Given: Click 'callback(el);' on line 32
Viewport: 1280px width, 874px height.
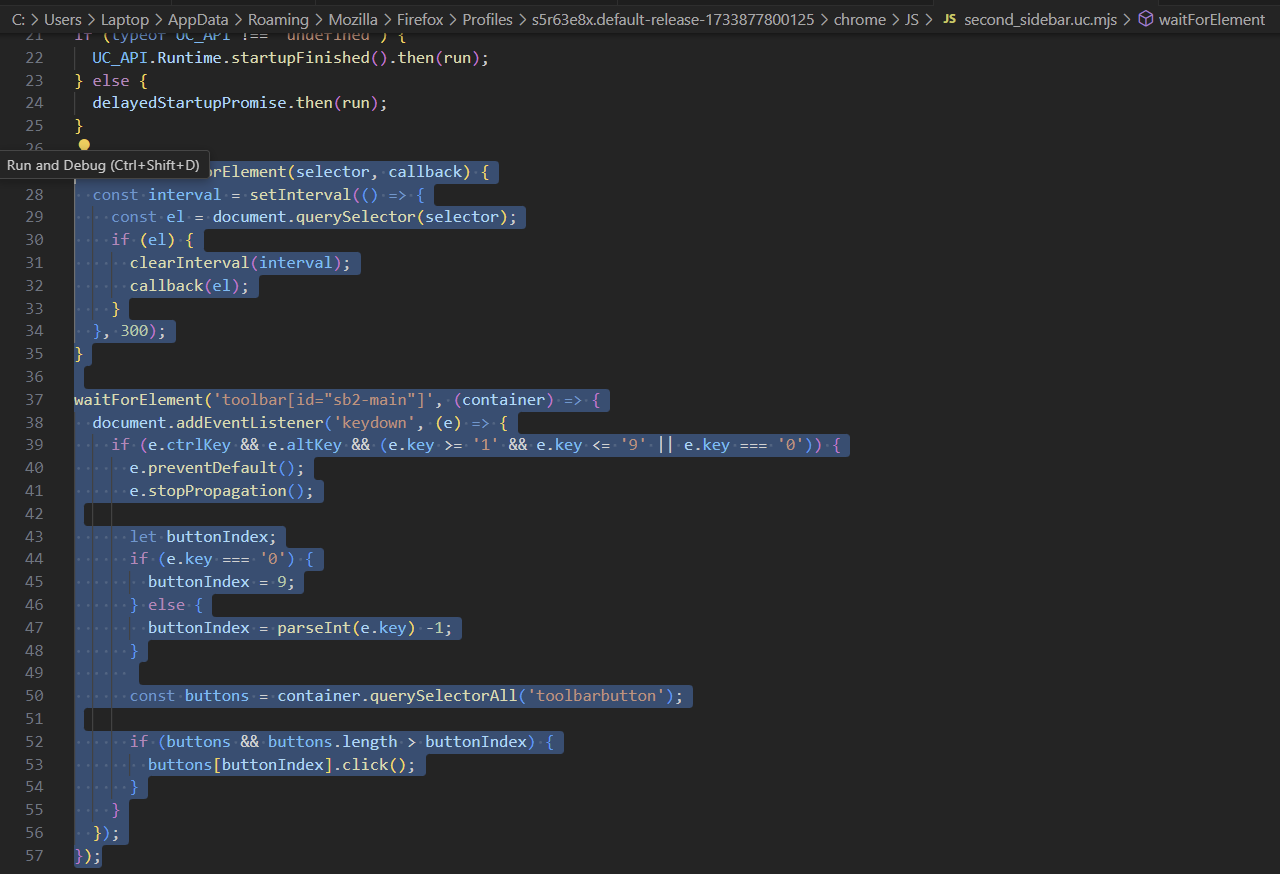Looking at the screenshot, I should tap(190, 286).
